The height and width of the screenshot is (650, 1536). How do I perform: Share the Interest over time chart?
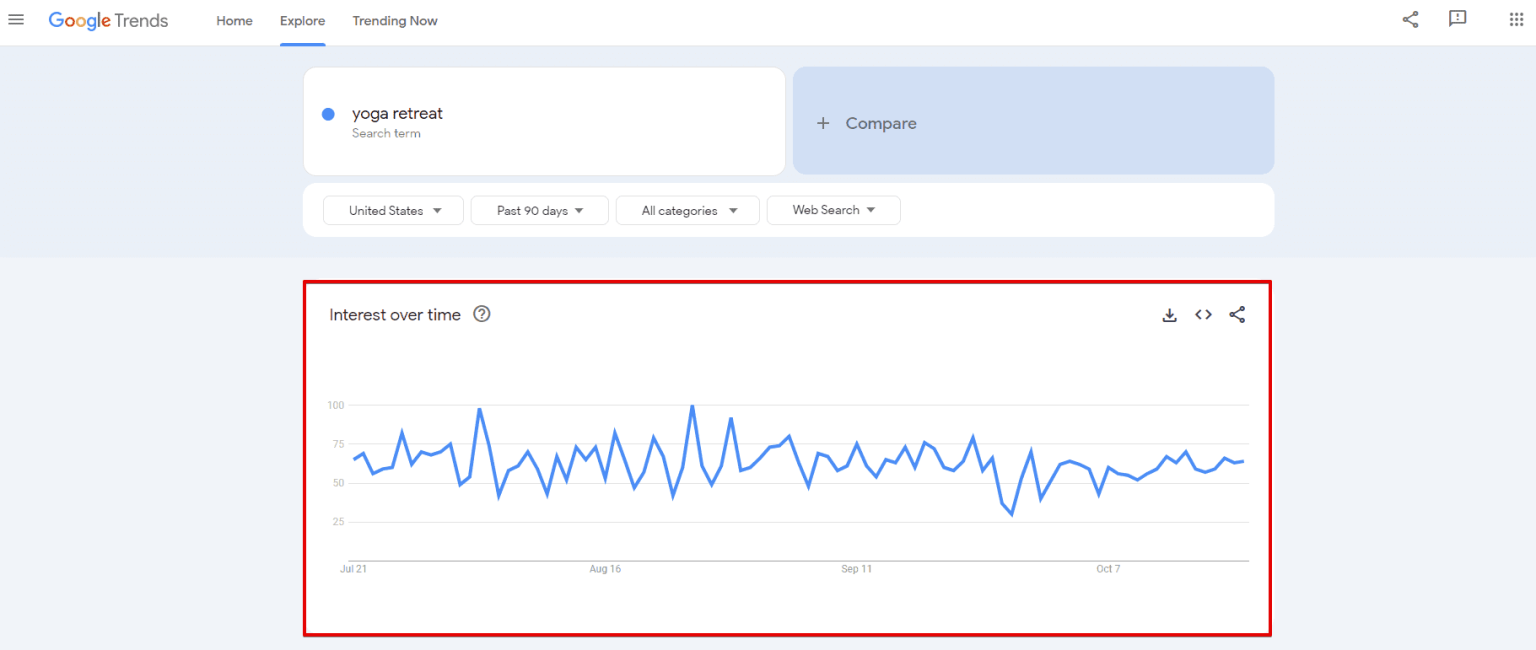pos(1237,314)
